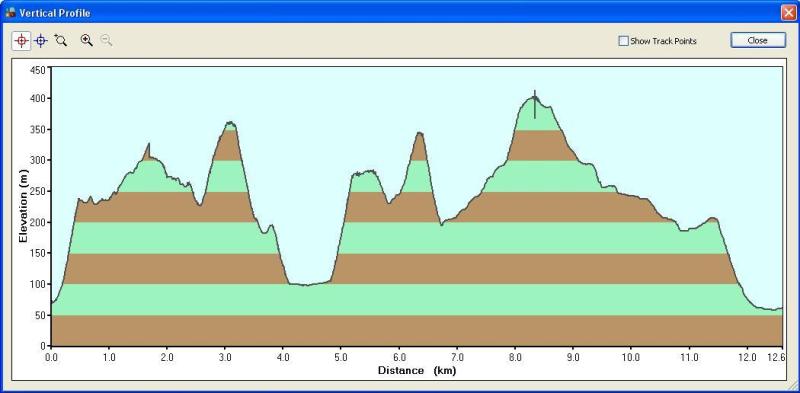
Task: Zoom in with the plus magnifier
Action: tap(87, 41)
